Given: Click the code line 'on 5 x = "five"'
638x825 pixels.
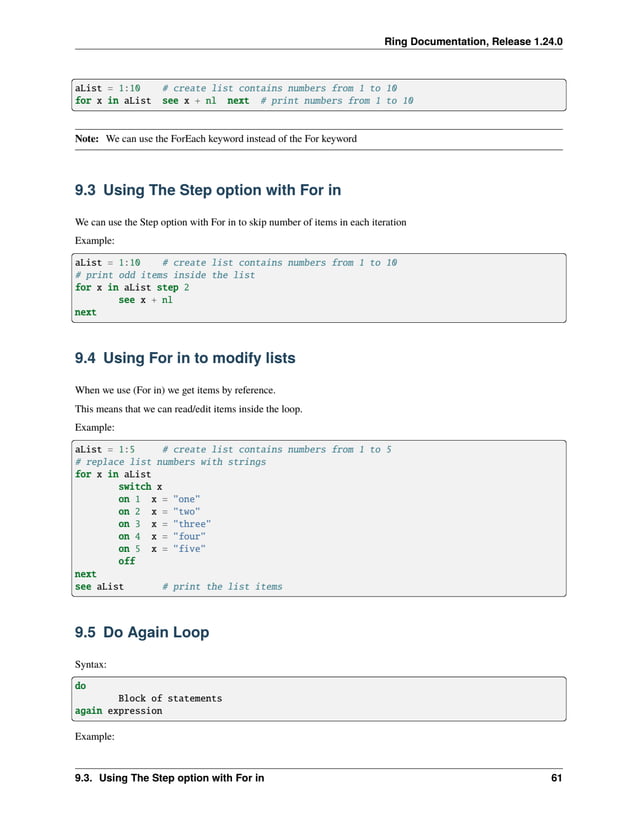Looking at the screenshot, I should click(162, 549).
